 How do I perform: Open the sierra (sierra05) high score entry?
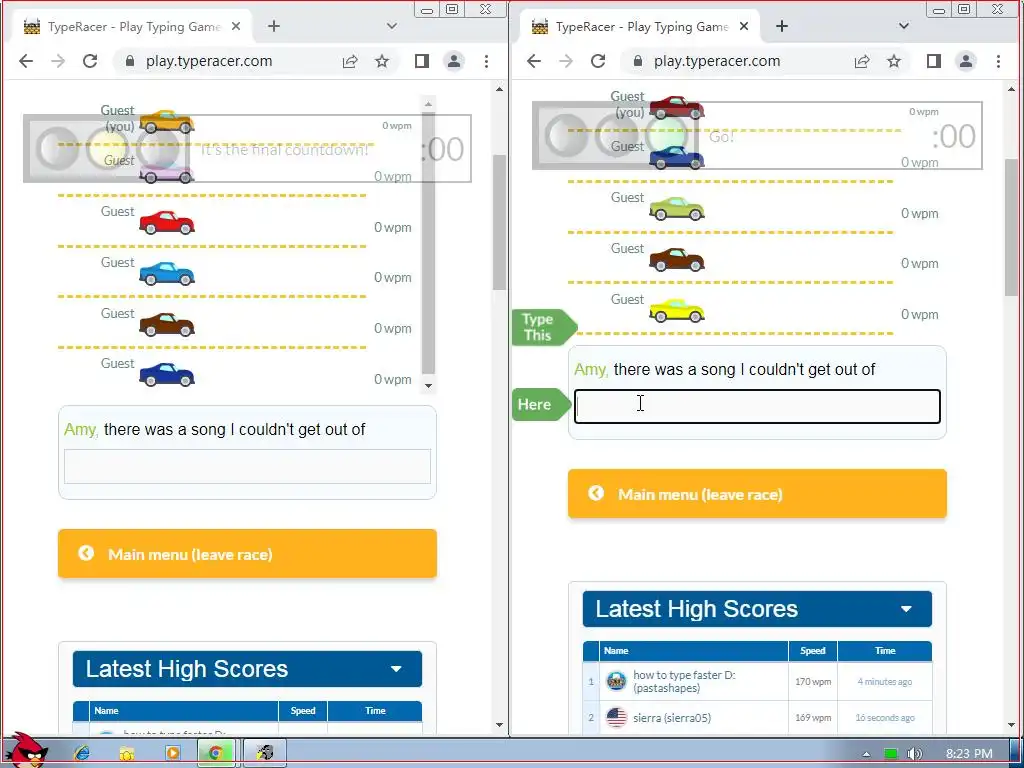672,718
